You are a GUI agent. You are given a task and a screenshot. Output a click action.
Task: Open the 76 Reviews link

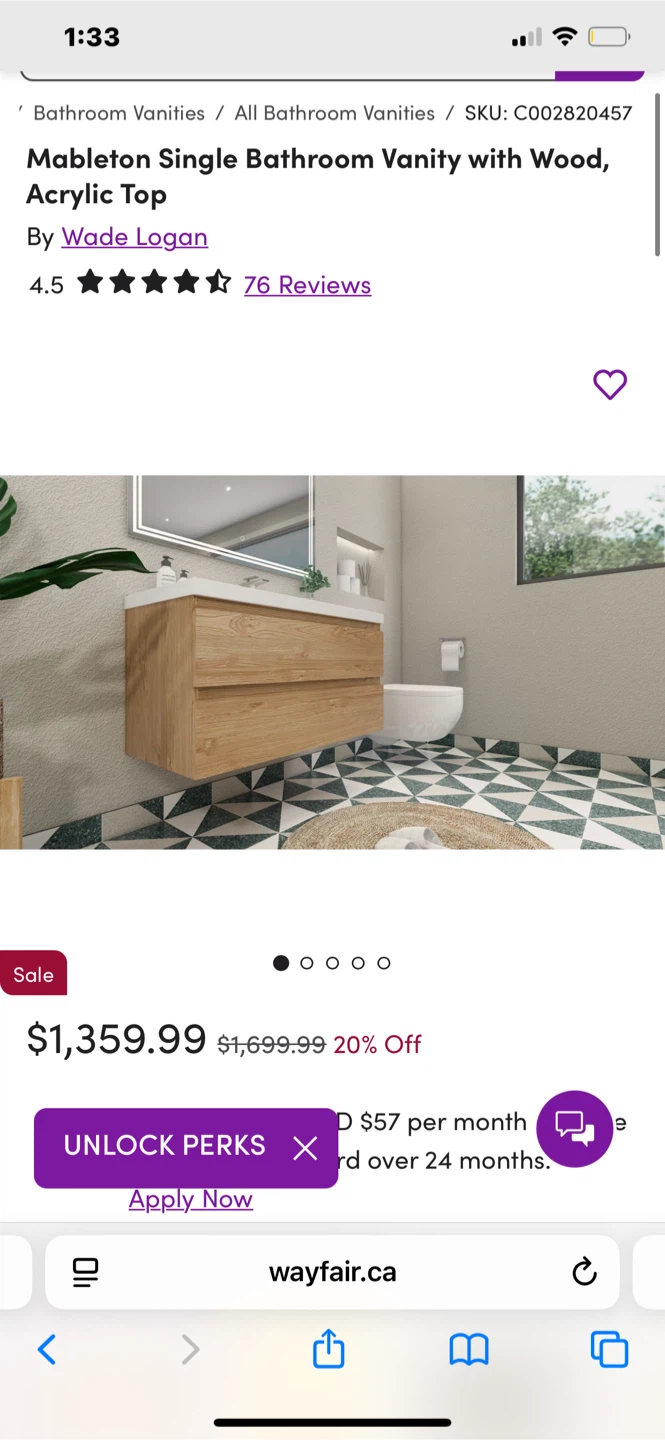307,285
